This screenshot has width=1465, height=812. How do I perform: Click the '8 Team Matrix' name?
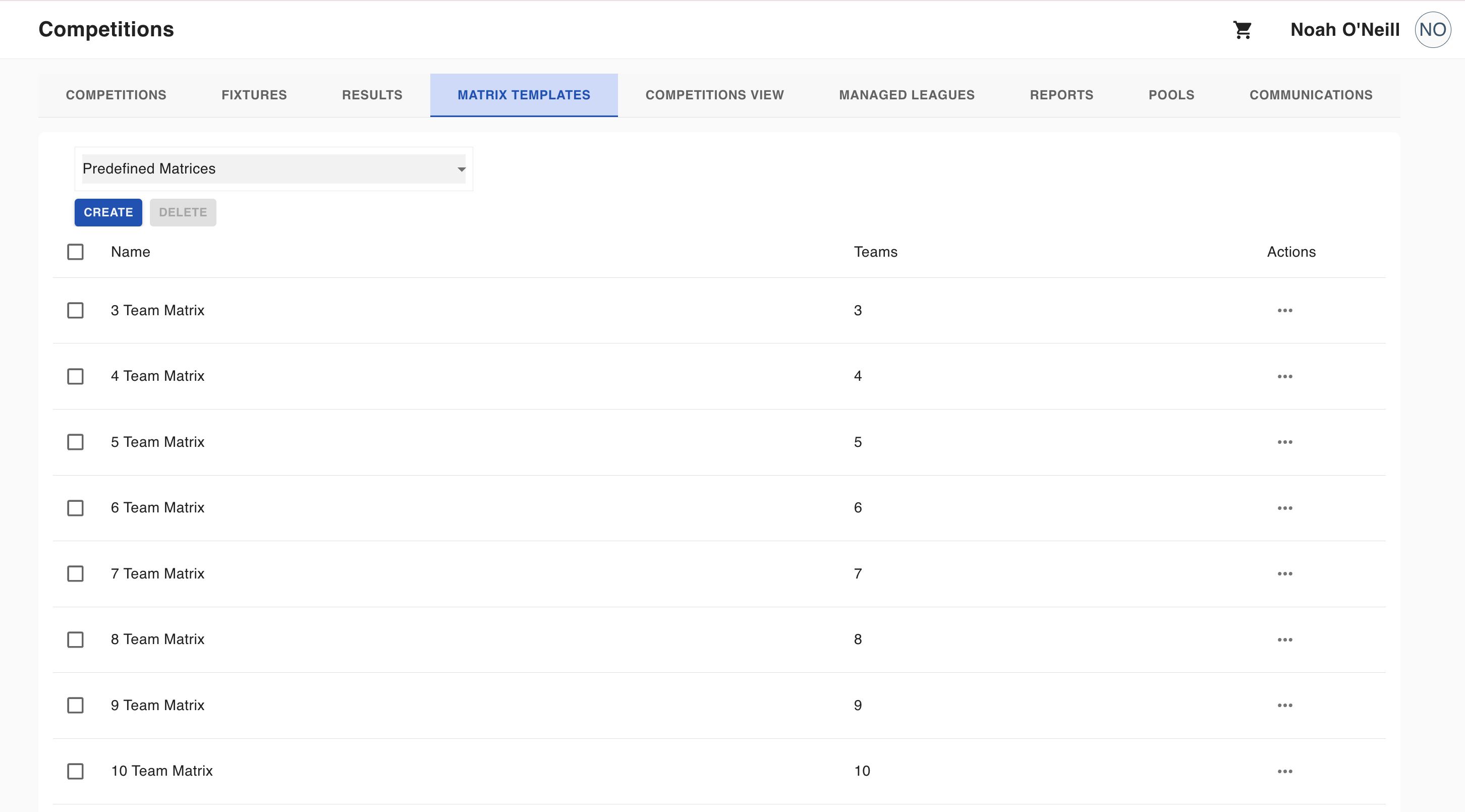[x=157, y=639]
